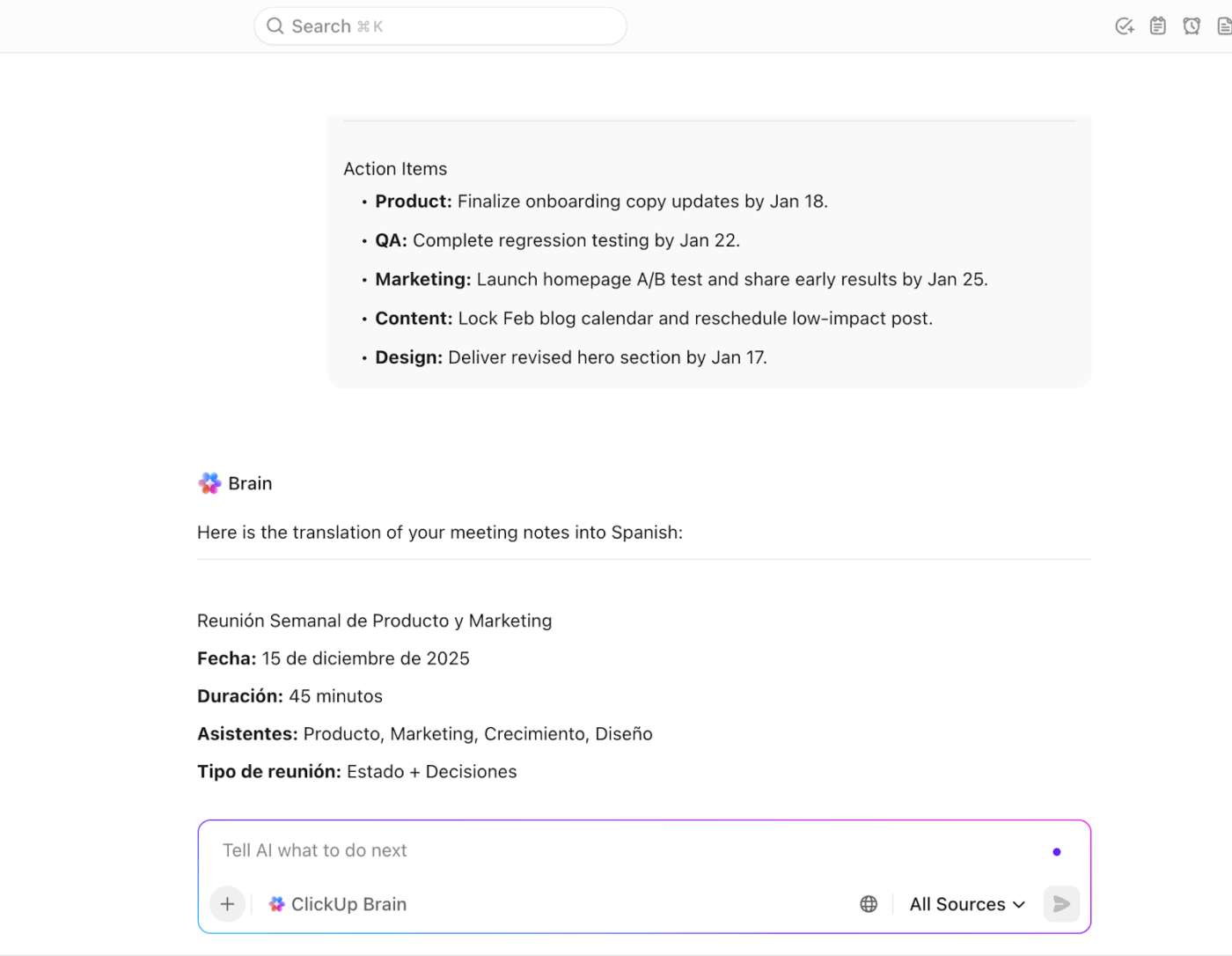Open the notepad via the clipboard icon
Screen dimensions: 1232x956
pos(1157,26)
